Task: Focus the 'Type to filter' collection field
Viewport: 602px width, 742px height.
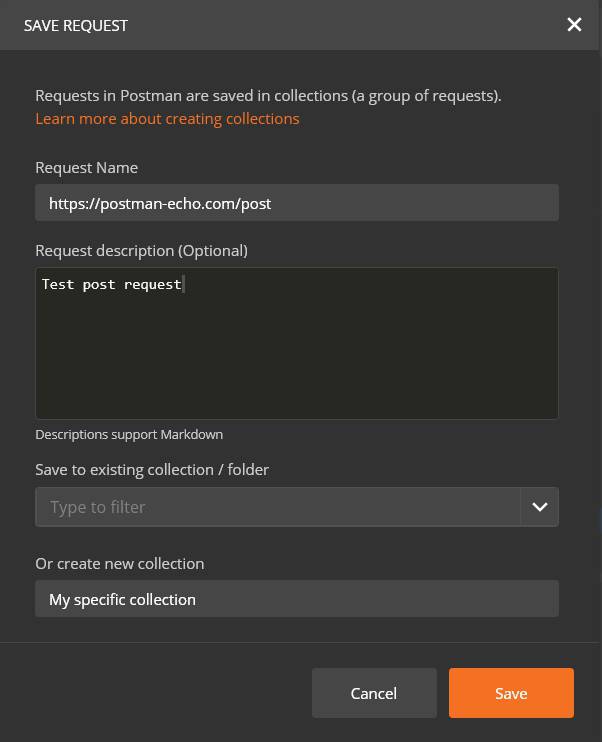Action: coord(277,507)
